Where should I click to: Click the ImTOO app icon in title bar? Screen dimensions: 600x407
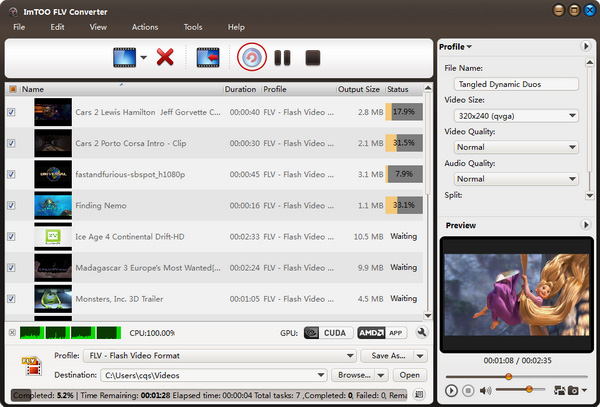click(14, 12)
